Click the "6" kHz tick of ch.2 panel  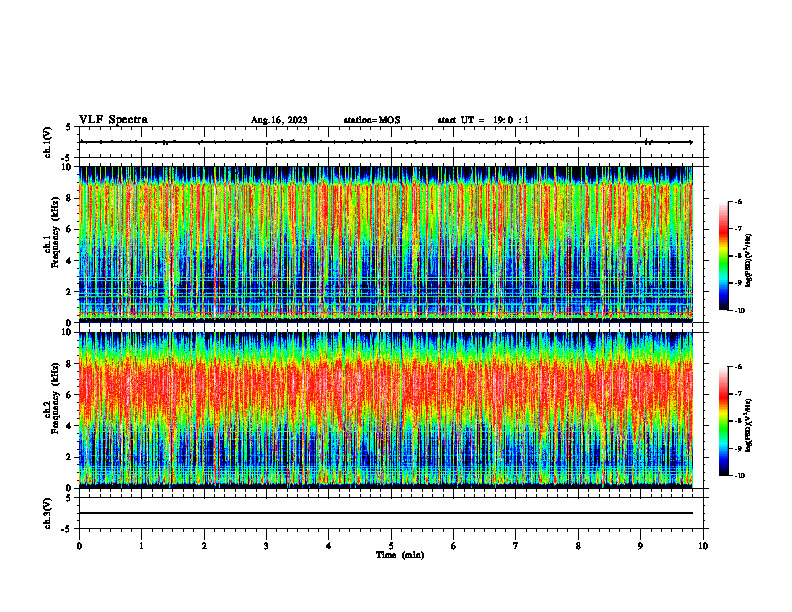(x=71, y=394)
